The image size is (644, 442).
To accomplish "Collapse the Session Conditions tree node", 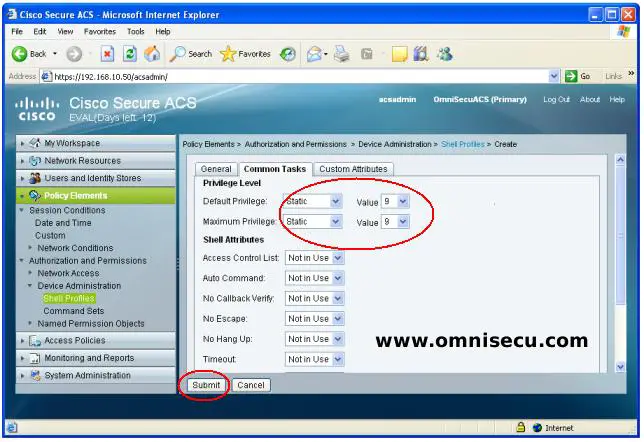I will (22, 210).
